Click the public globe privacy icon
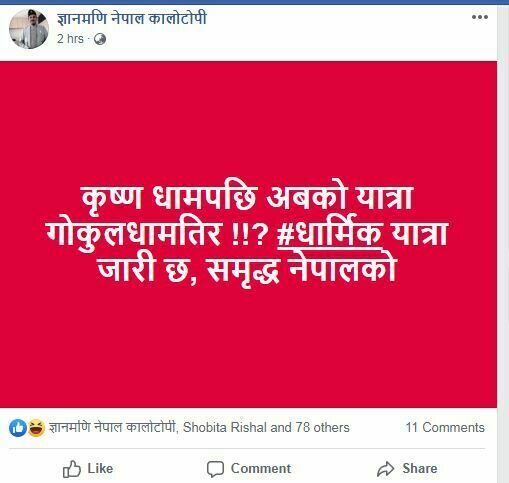The height and width of the screenshot is (483, 509). pos(100,39)
